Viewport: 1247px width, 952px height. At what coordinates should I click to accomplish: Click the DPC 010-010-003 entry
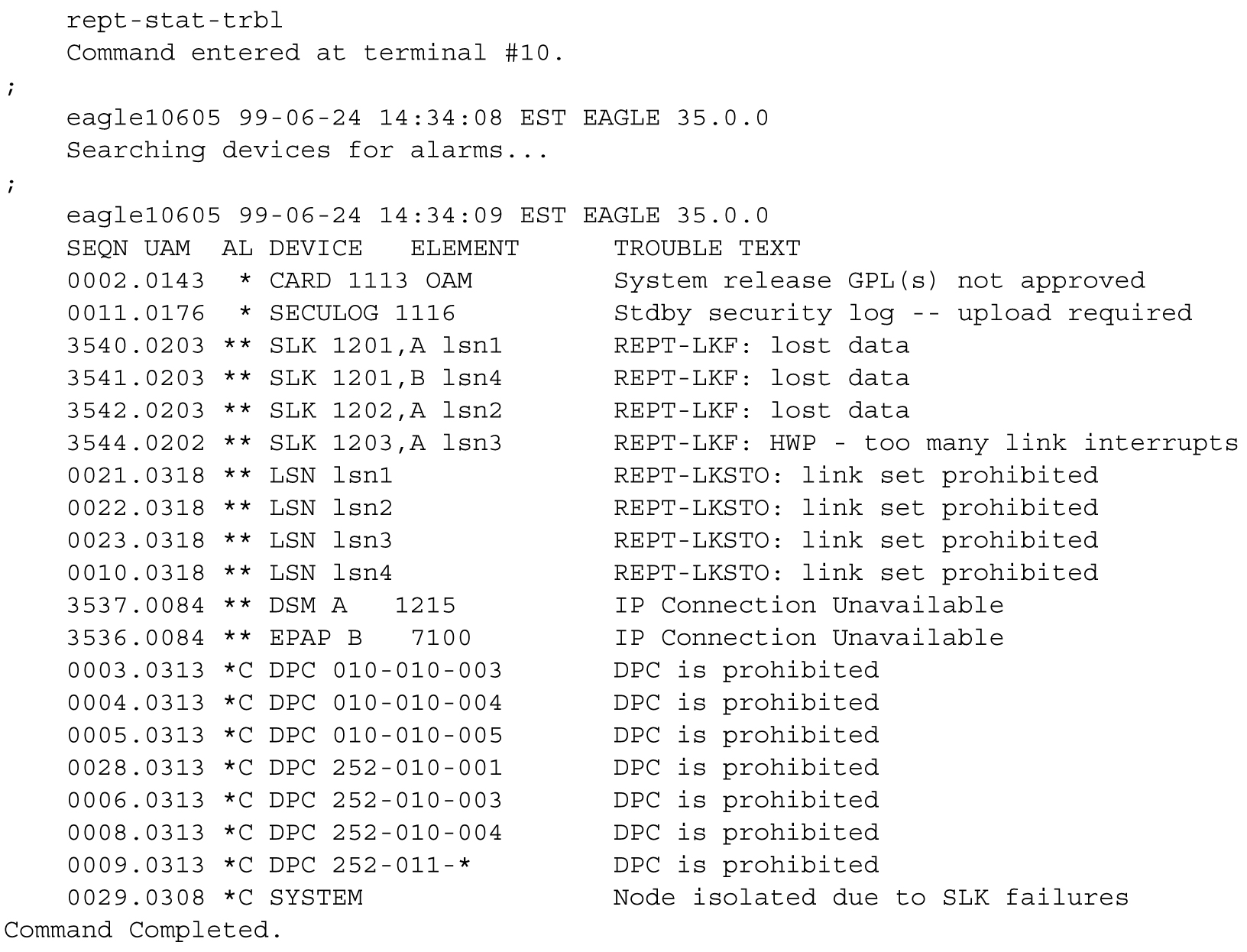pyautogui.click(x=385, y=671)
